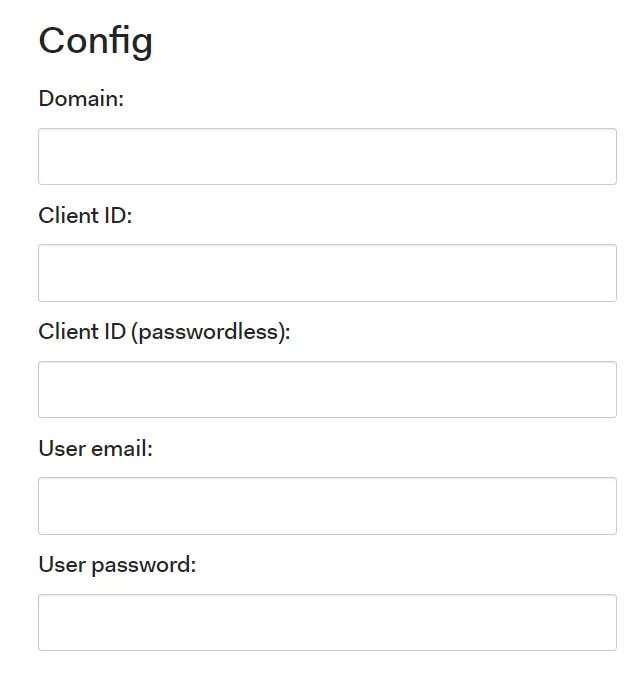The width and height of the screenshot is (632, 677).
Task: Click the "User email:" label
Action: pos(96,448)
